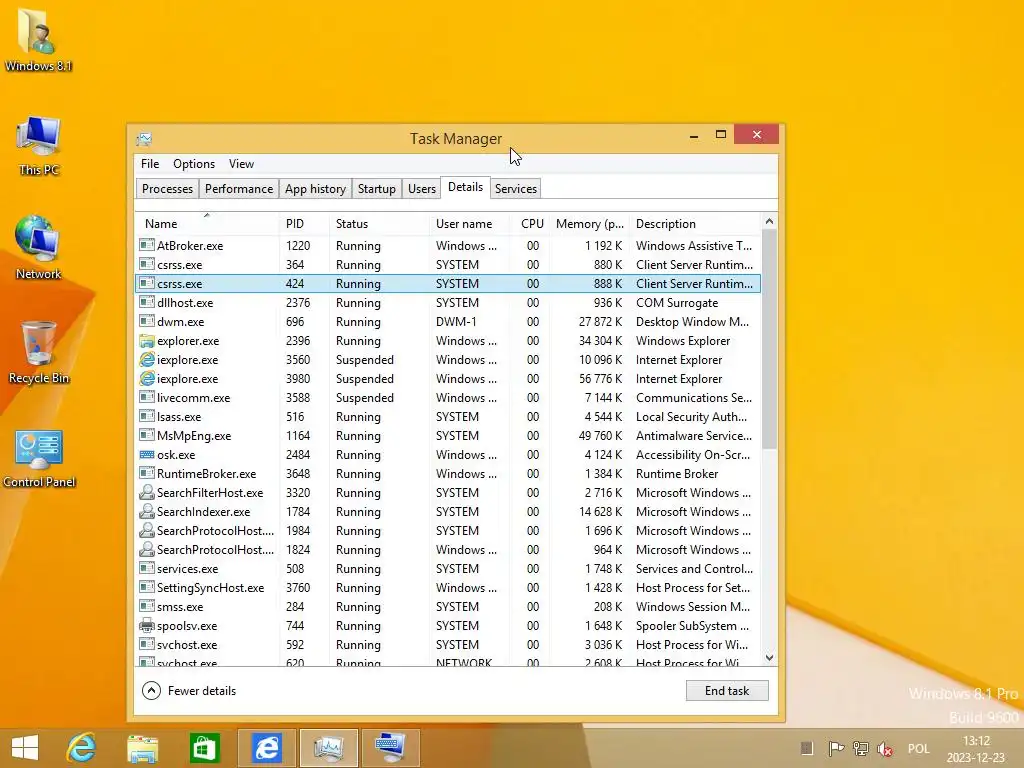1024x768 pixels.
Task: Sort by the User name column header
Action: click(469, 223)
